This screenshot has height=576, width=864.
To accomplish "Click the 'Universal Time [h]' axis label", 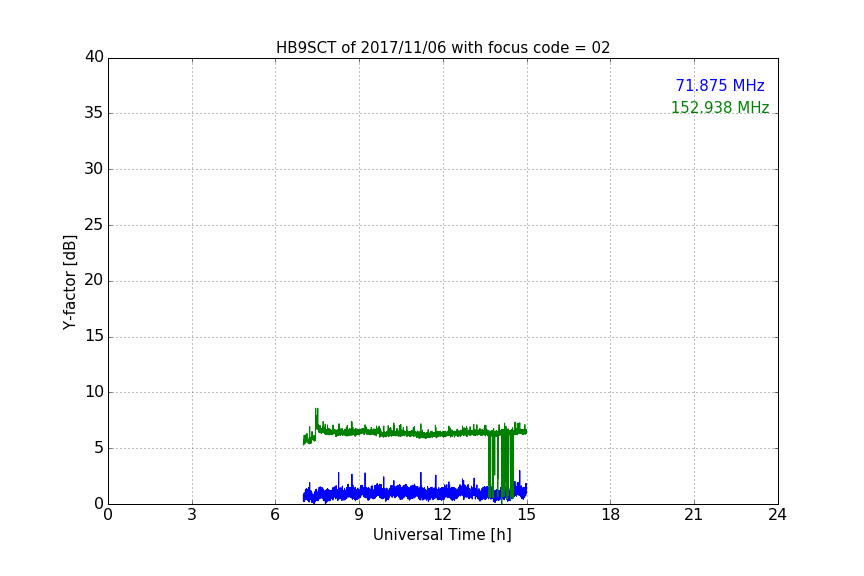I will coord(442,535).
